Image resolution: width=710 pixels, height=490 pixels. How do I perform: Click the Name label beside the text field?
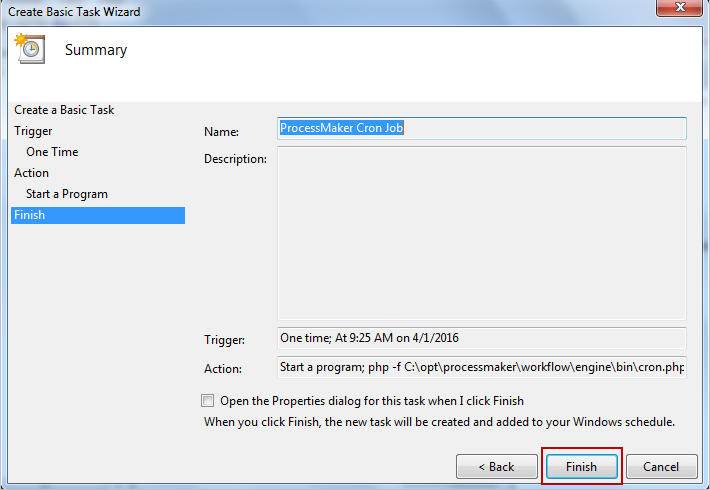point(221,131)
